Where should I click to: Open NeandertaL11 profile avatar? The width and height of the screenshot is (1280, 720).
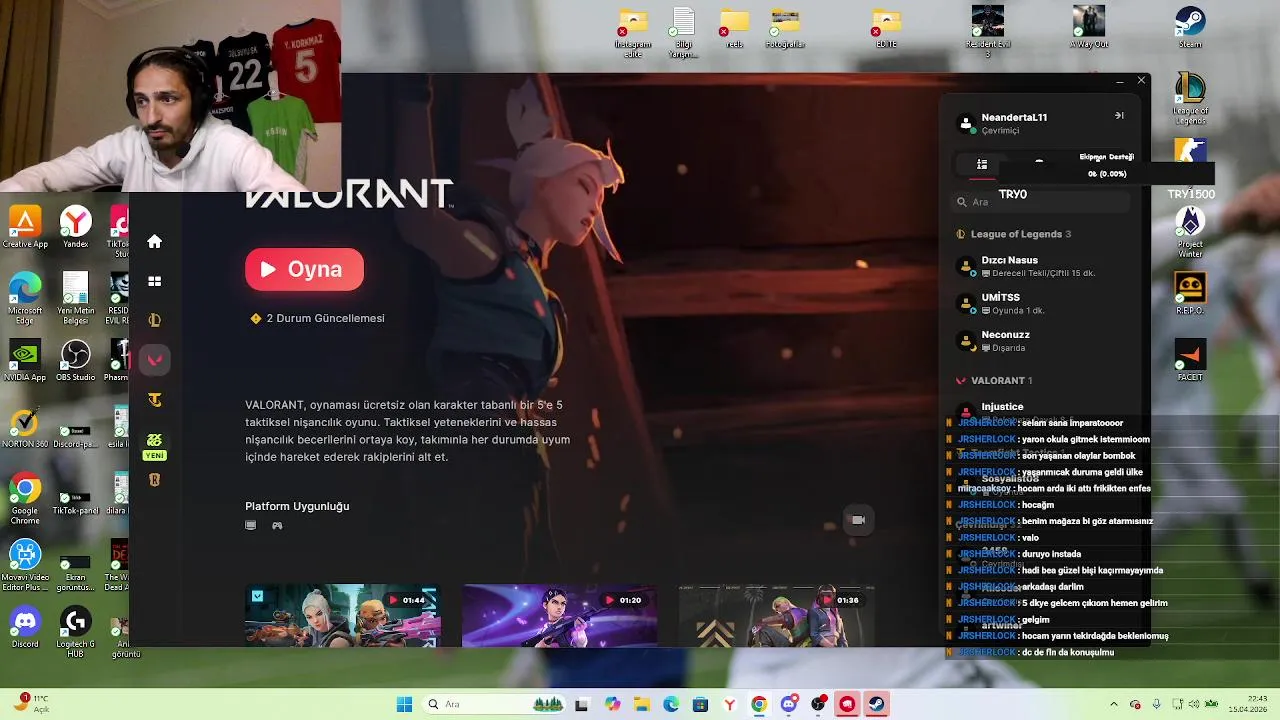(x=965, y=124)
